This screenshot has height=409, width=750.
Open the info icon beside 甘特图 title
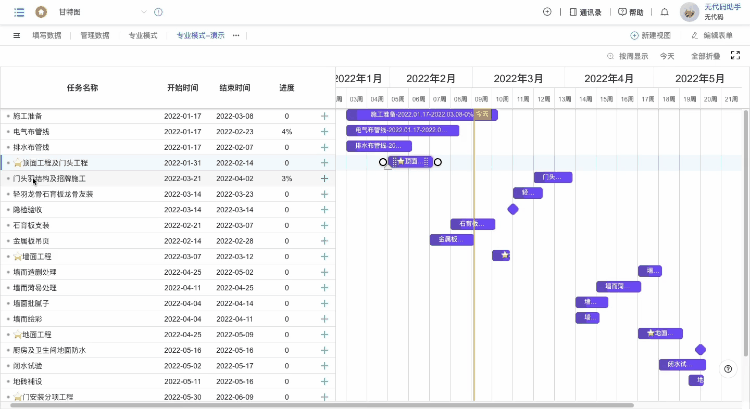point(158,12)
